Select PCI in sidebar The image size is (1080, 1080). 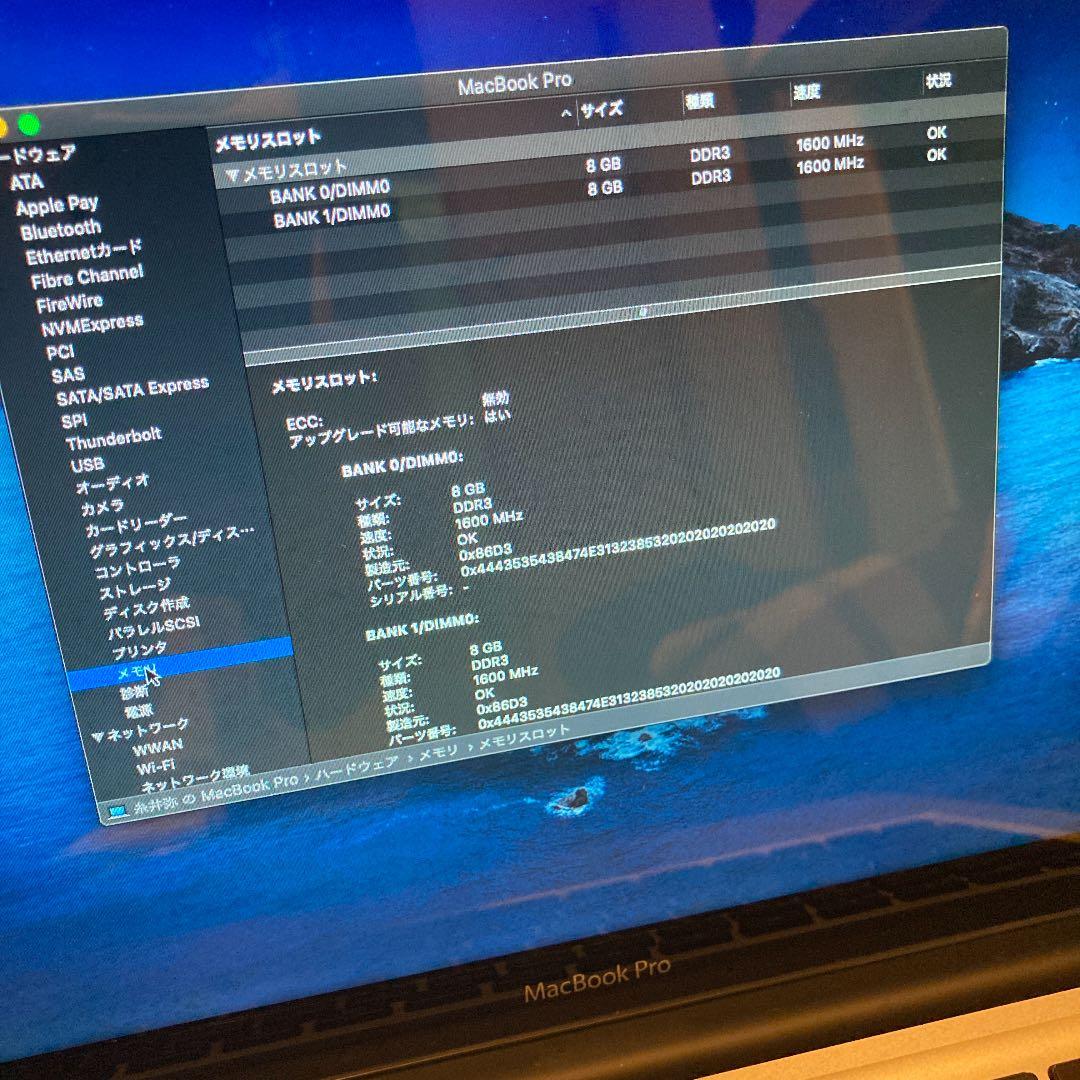point(60,352)
